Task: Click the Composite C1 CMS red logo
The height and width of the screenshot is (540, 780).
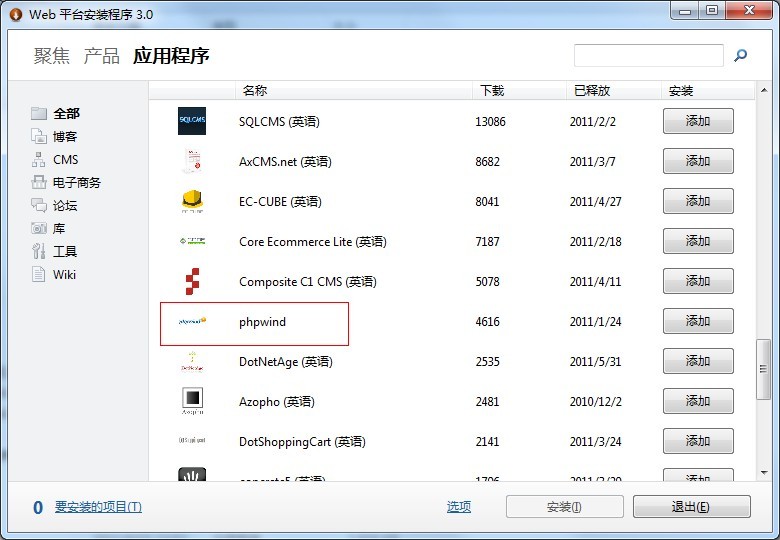Action: tap(192, 281)
